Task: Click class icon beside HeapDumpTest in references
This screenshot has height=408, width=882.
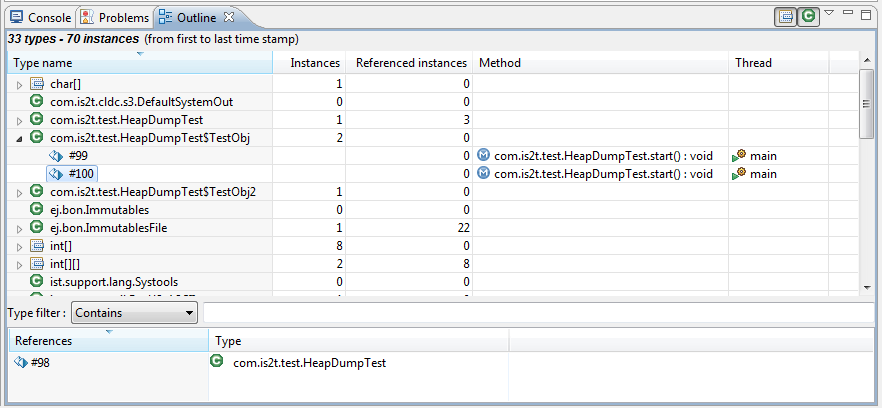Action: click(x=217, y=362)
